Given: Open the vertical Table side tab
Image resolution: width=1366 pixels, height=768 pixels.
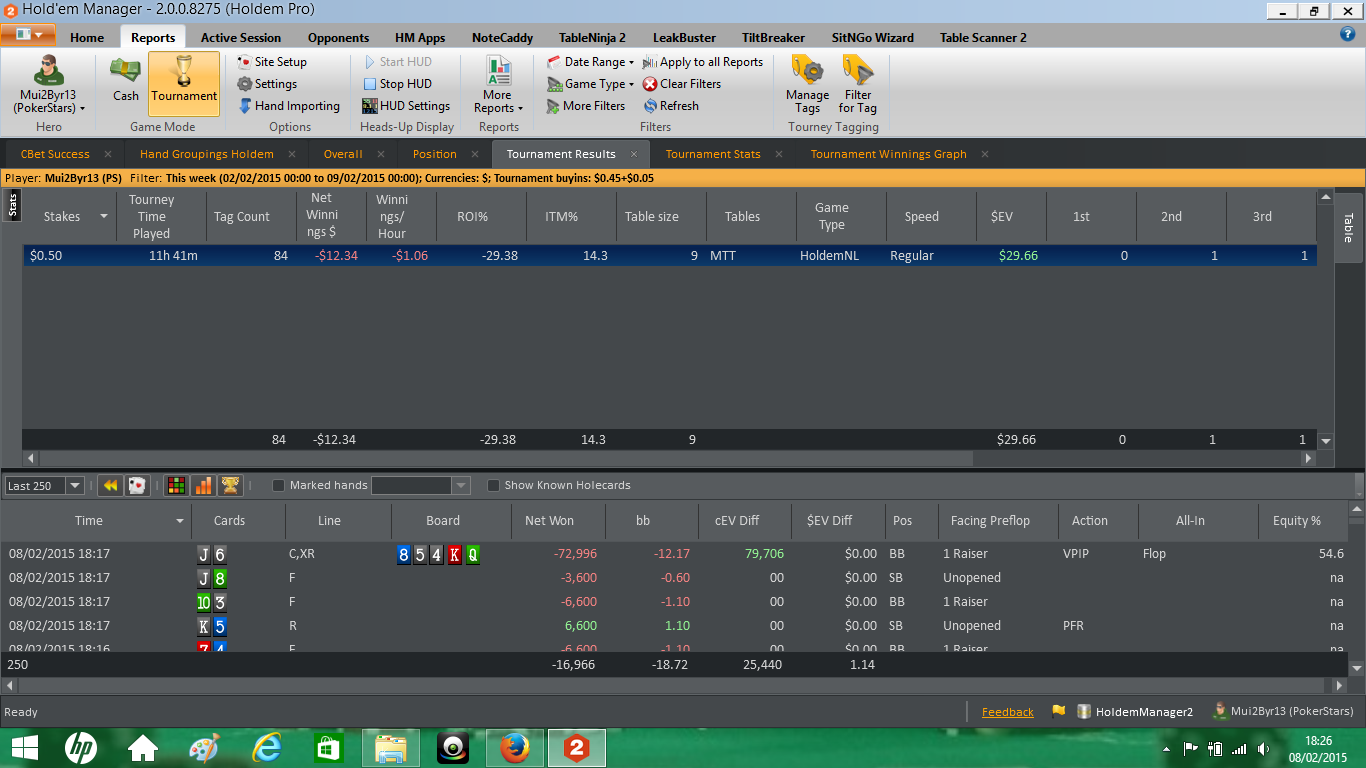Looking at the screenshot, I should [1348, 228].
